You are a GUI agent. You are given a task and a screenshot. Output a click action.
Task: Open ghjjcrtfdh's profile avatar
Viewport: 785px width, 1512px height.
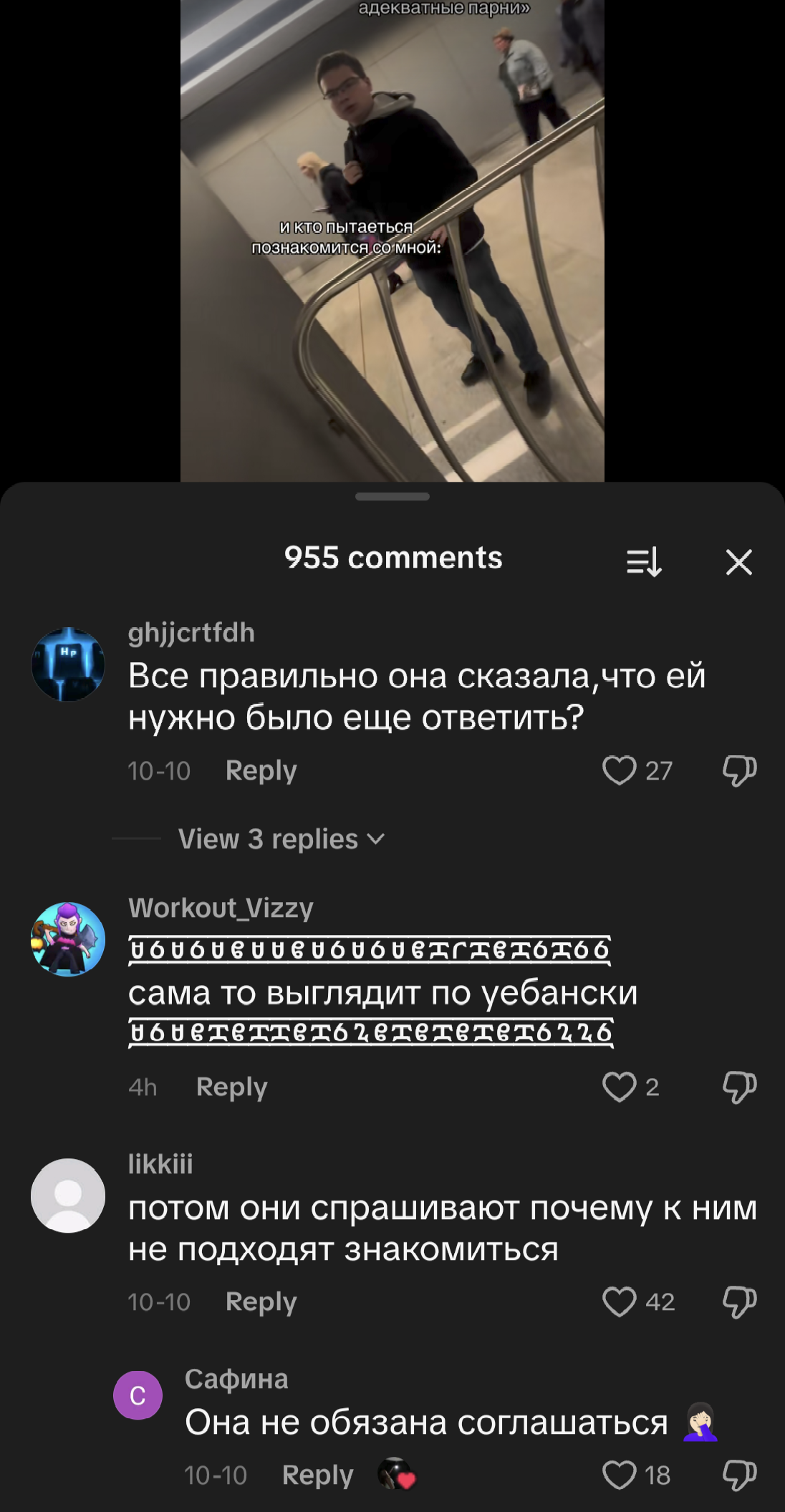68,664
